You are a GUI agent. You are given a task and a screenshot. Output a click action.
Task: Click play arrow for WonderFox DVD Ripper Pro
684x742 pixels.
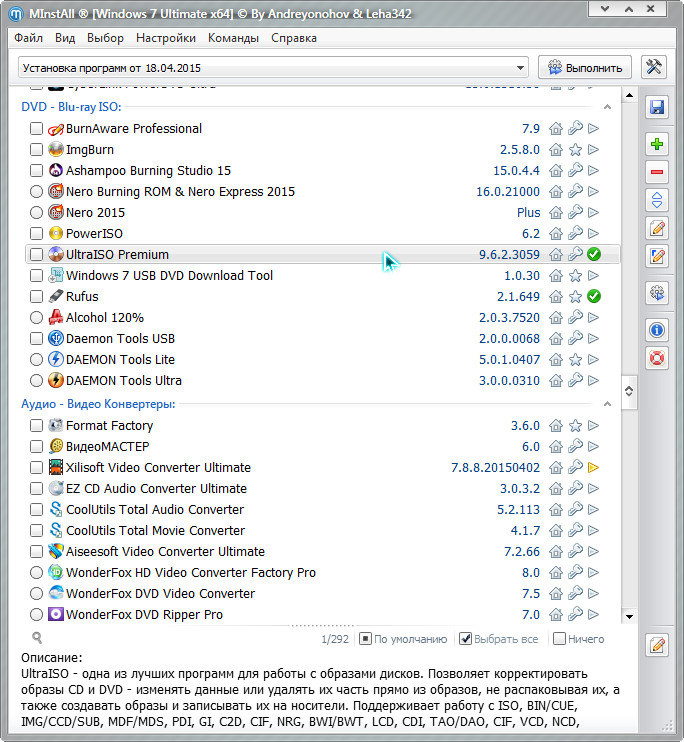[x=594, y=614]
